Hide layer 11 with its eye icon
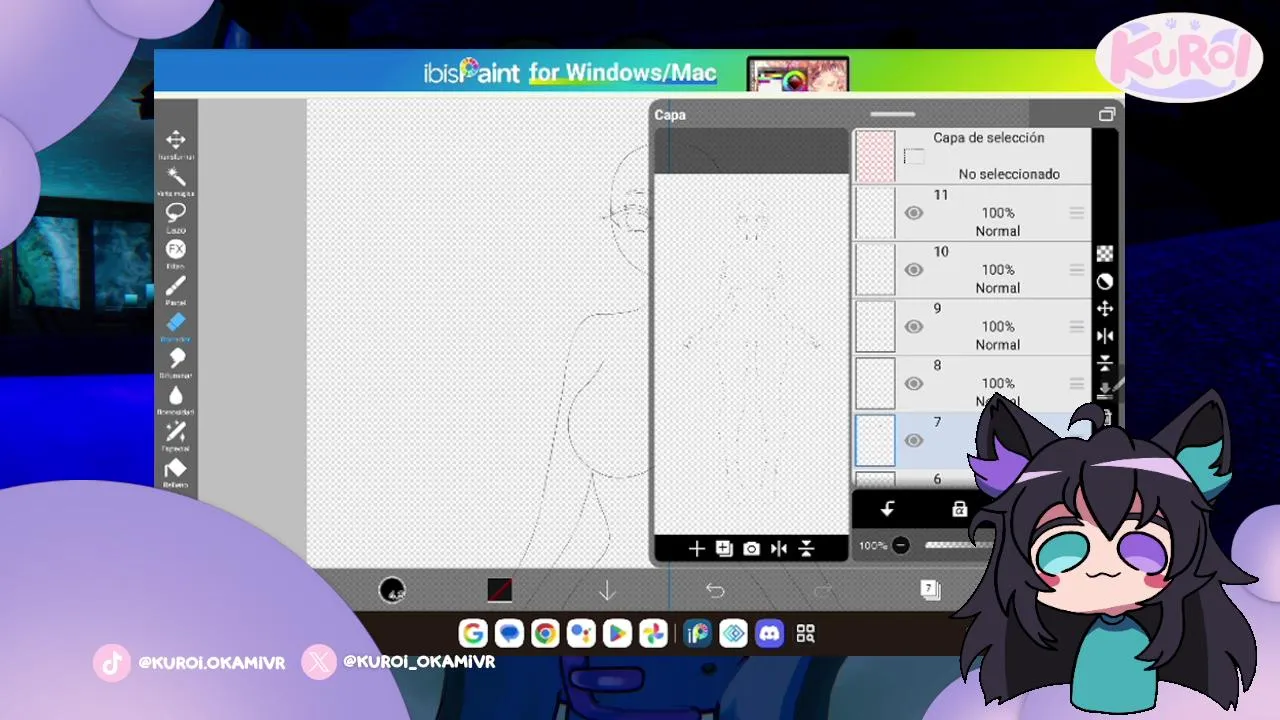 (x=913, y=213)
